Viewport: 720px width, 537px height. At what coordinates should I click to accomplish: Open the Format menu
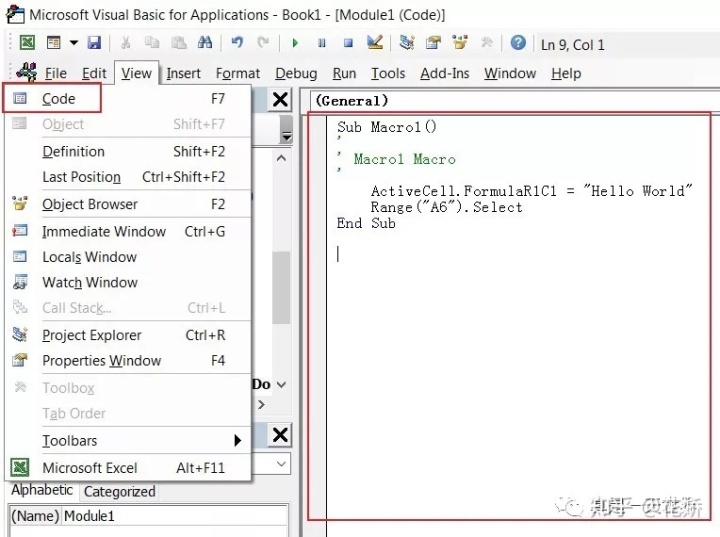click(238, 73)
